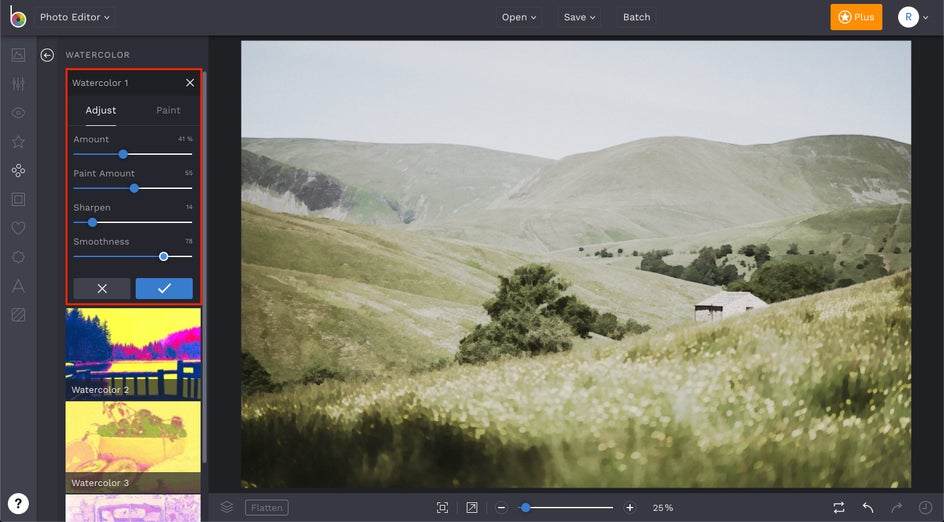
Task: Click the Watercolor 1 title text
Action: click(100, 82)
